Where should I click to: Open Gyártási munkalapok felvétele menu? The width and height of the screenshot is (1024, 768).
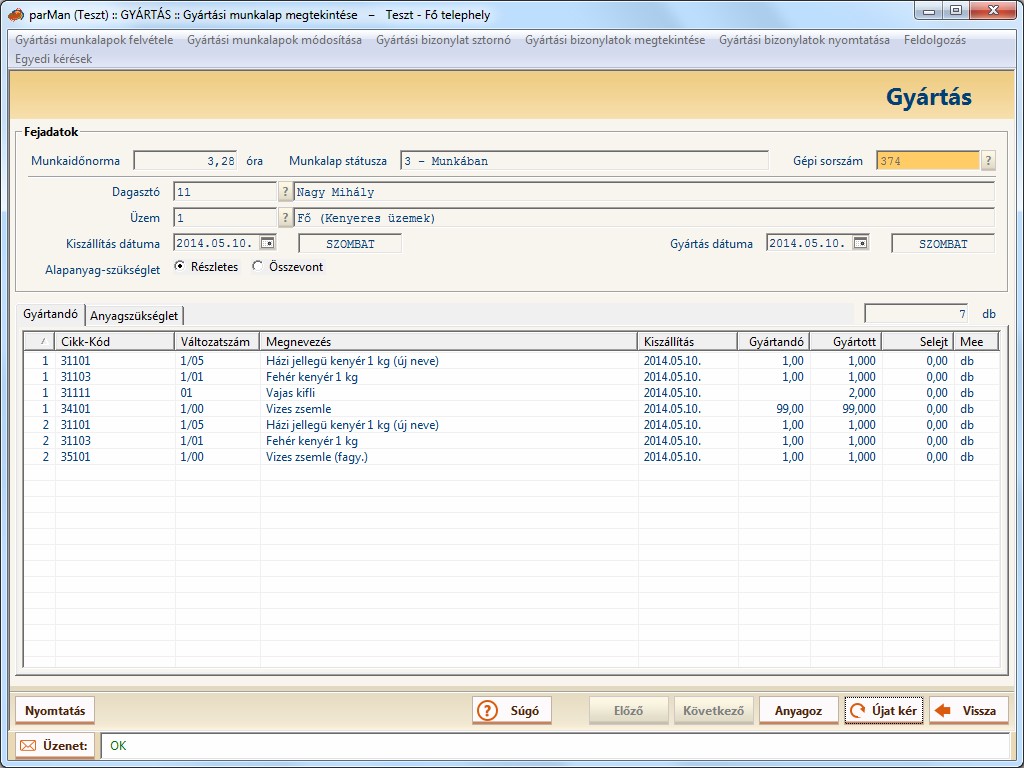94,40
